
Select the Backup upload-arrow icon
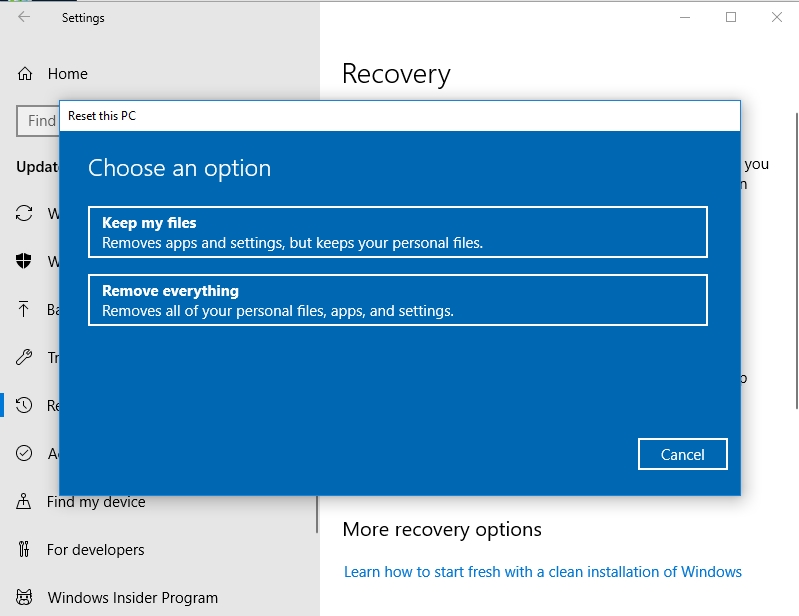click(24, 310)
